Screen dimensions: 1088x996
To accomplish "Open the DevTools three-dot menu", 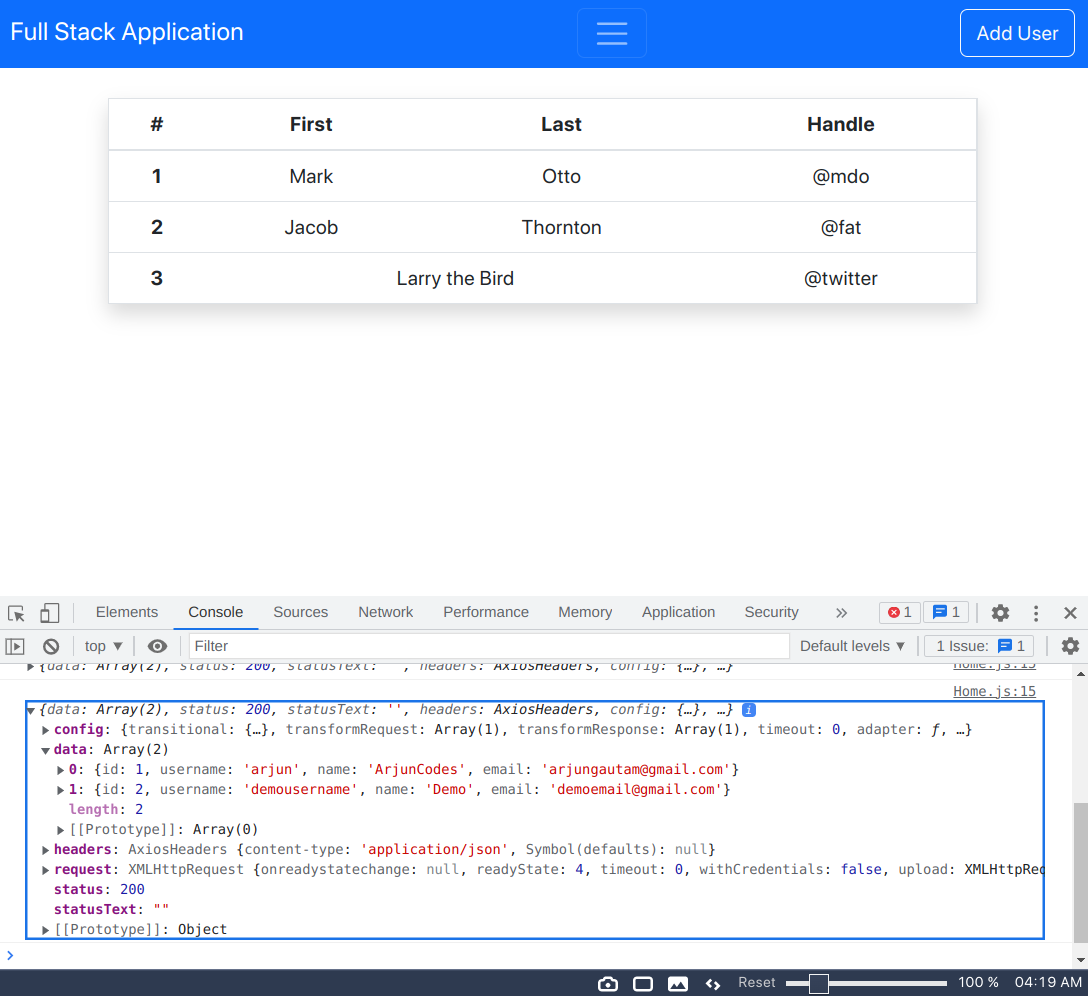I will tap(1036, 613).
